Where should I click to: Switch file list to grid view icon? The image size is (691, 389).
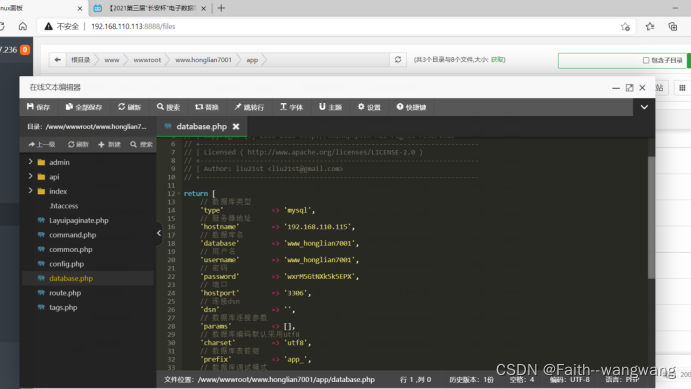682,88
